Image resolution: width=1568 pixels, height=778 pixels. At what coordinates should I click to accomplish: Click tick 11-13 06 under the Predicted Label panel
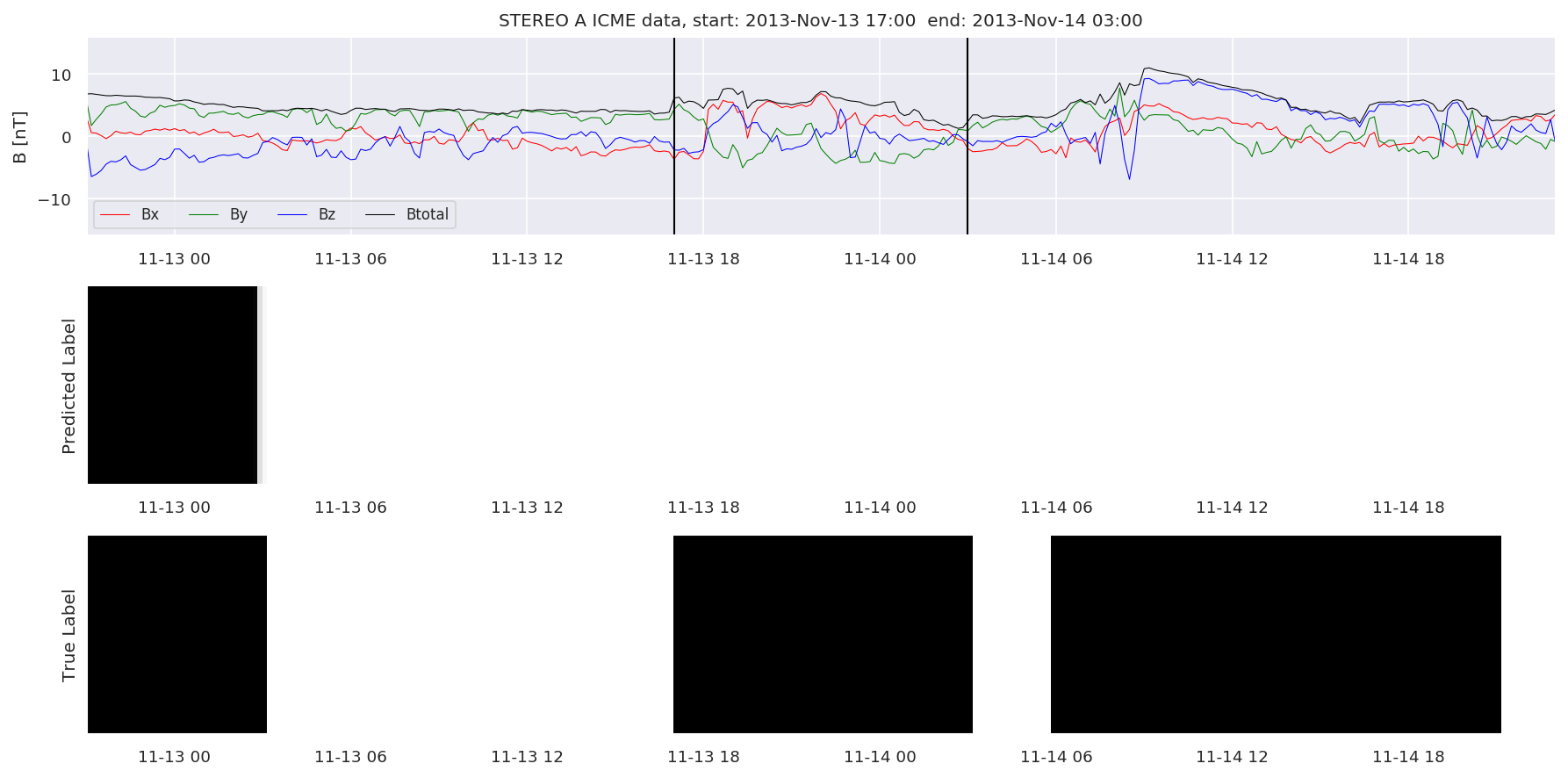click(351, 508)
